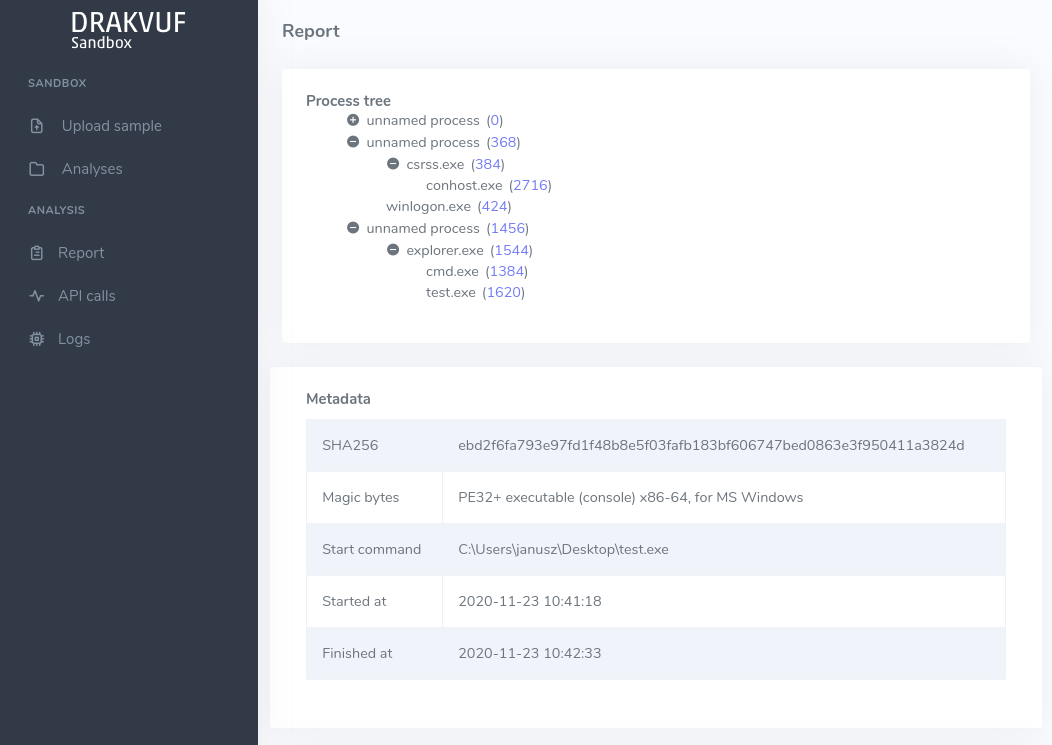Click PID 2716 link next to conhost.exe
This screenshot has height=745, width=1052.
click(531, 185)
